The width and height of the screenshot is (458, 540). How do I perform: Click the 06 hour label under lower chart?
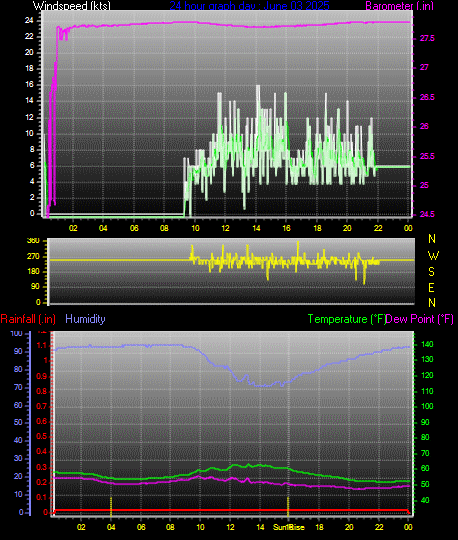141,527
